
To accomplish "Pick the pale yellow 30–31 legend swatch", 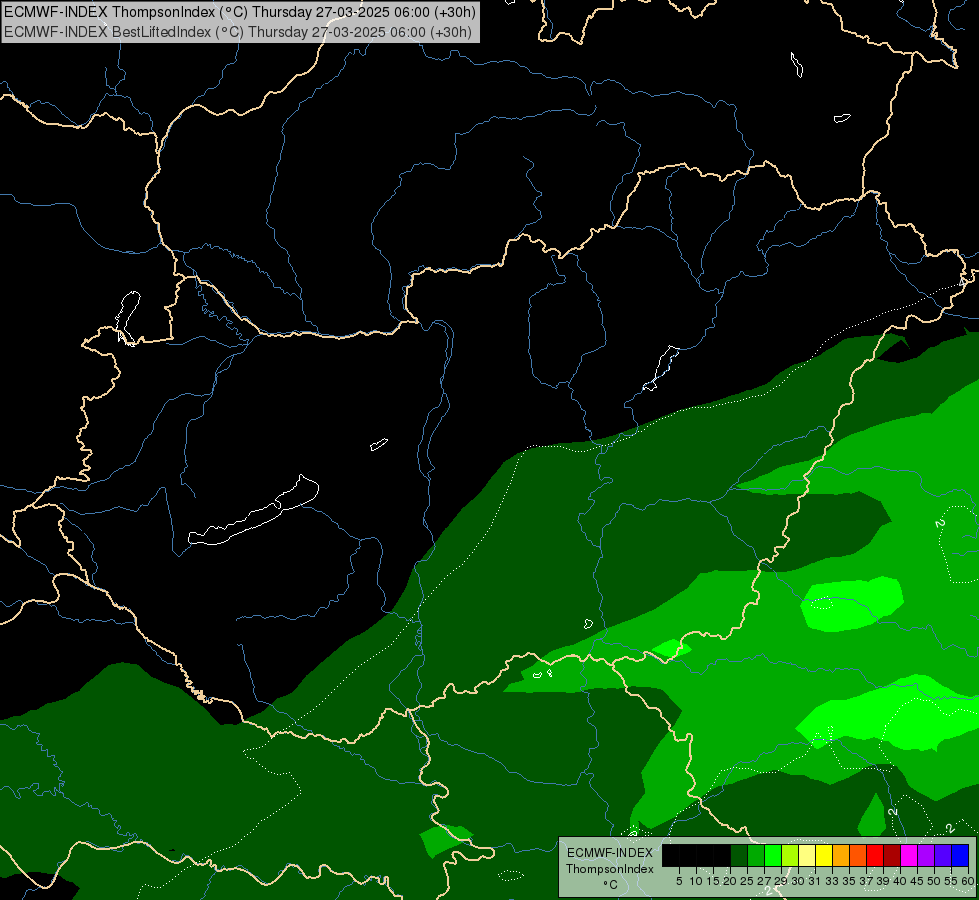I will click(807, 855).
